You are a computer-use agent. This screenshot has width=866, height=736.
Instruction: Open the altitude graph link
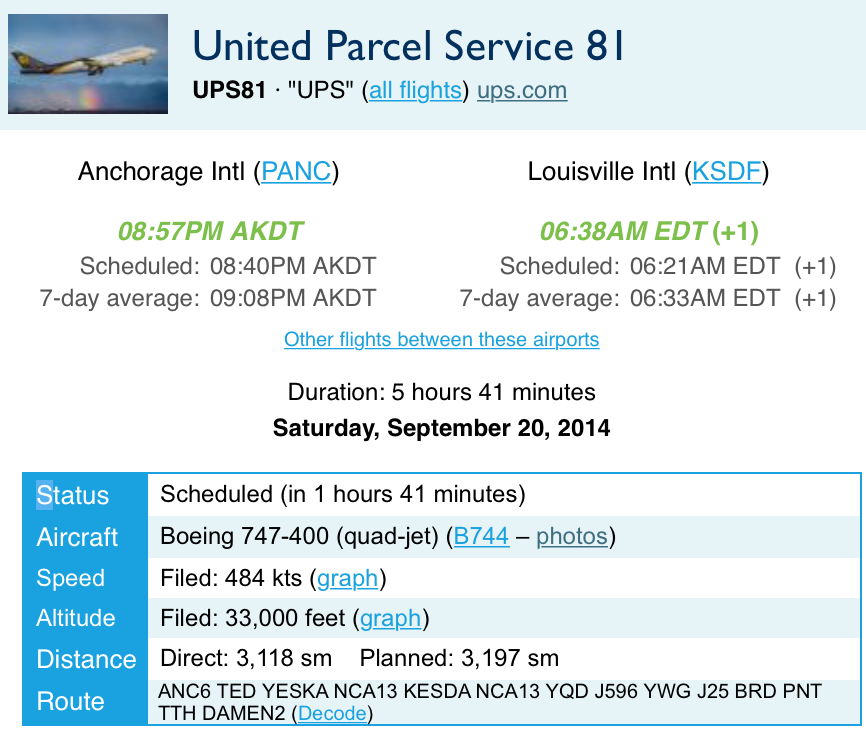pyautogui.click(x=391, y=618)
